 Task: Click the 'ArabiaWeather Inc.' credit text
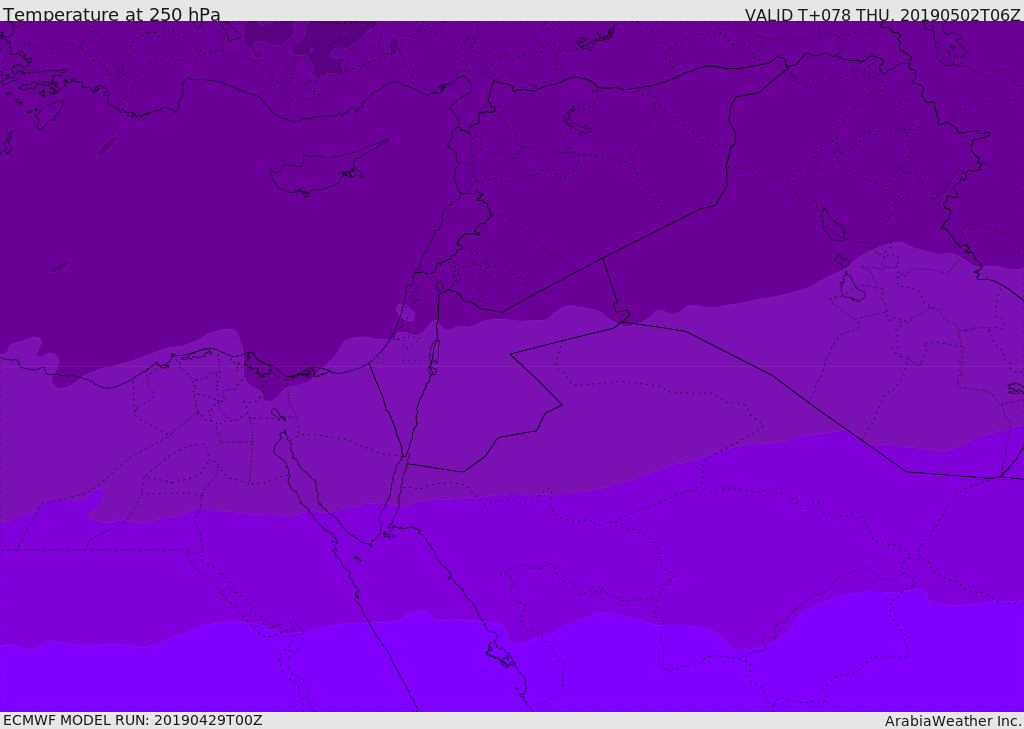point(953,721)
